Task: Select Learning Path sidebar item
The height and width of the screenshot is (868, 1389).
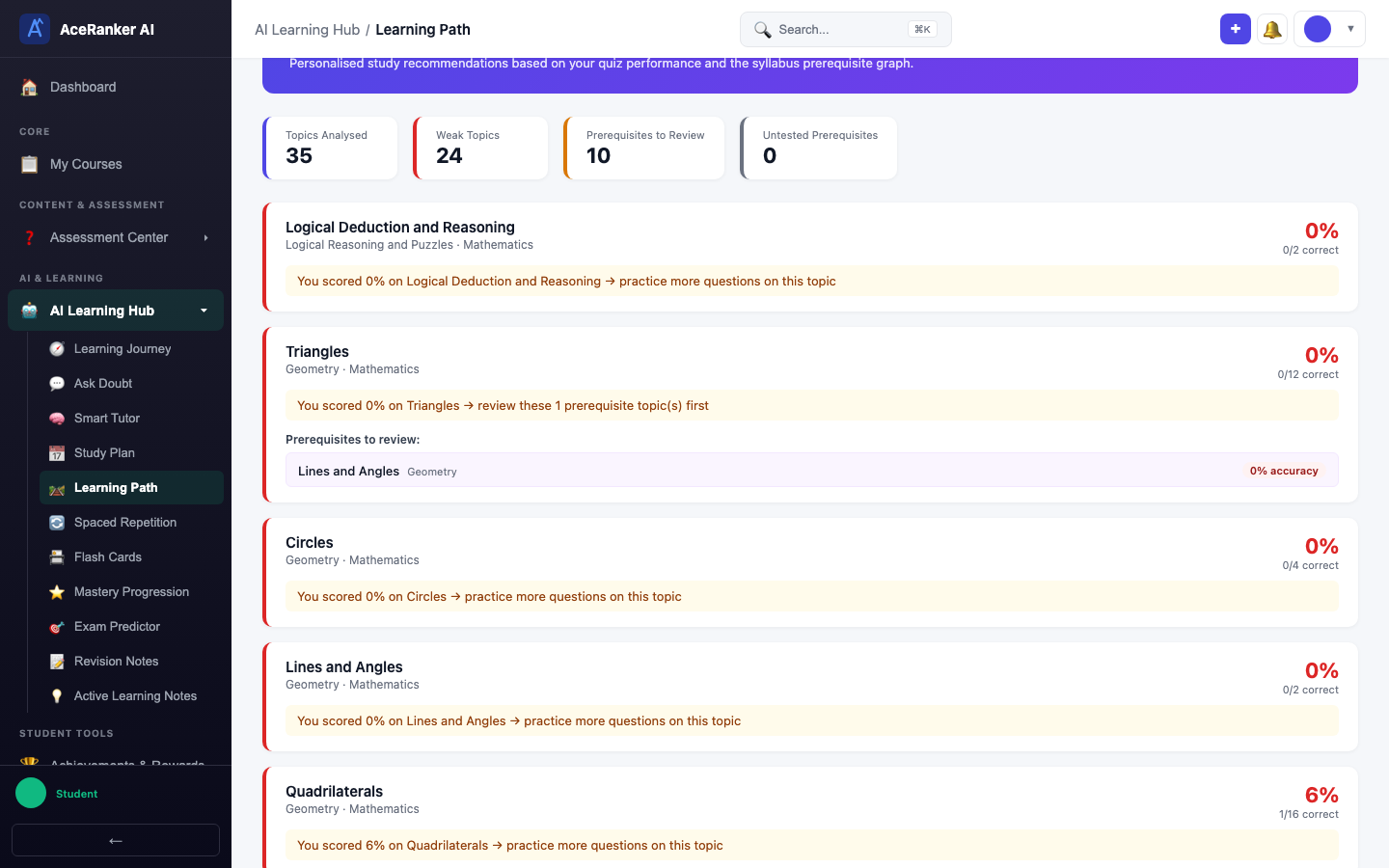Action: [131, 488]
